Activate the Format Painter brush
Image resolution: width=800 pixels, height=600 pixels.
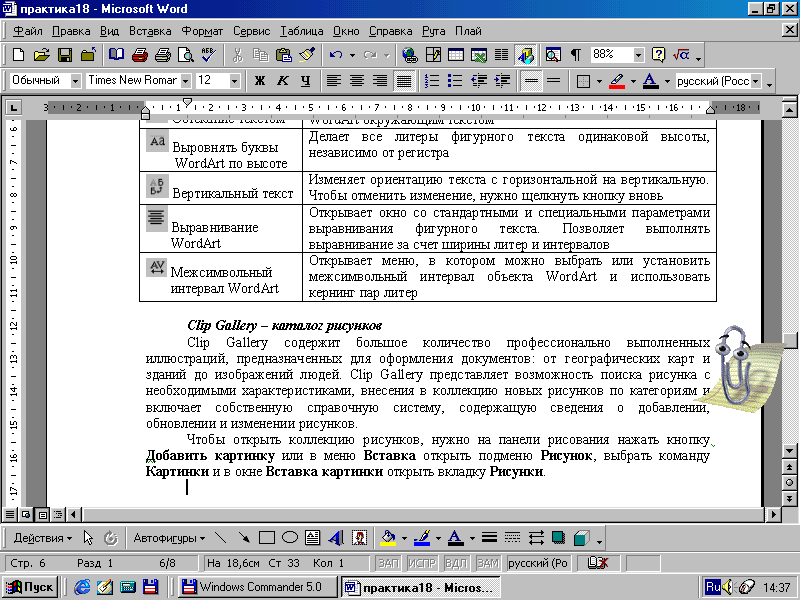[x=307, y=55]
